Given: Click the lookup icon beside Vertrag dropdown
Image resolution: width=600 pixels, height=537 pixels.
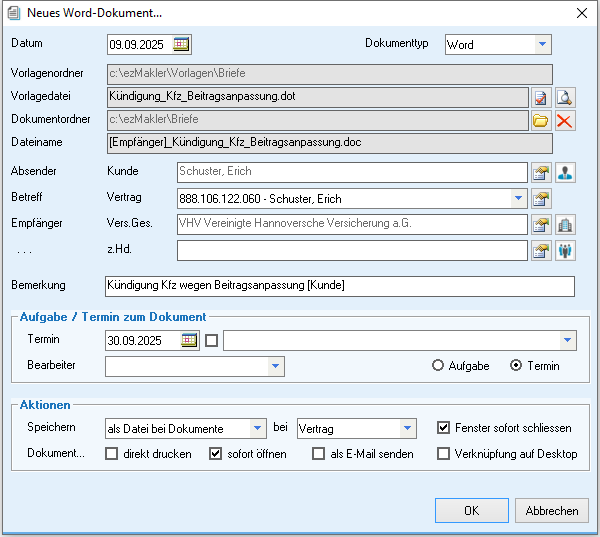Looking at the screenshot, I should 541,198.
